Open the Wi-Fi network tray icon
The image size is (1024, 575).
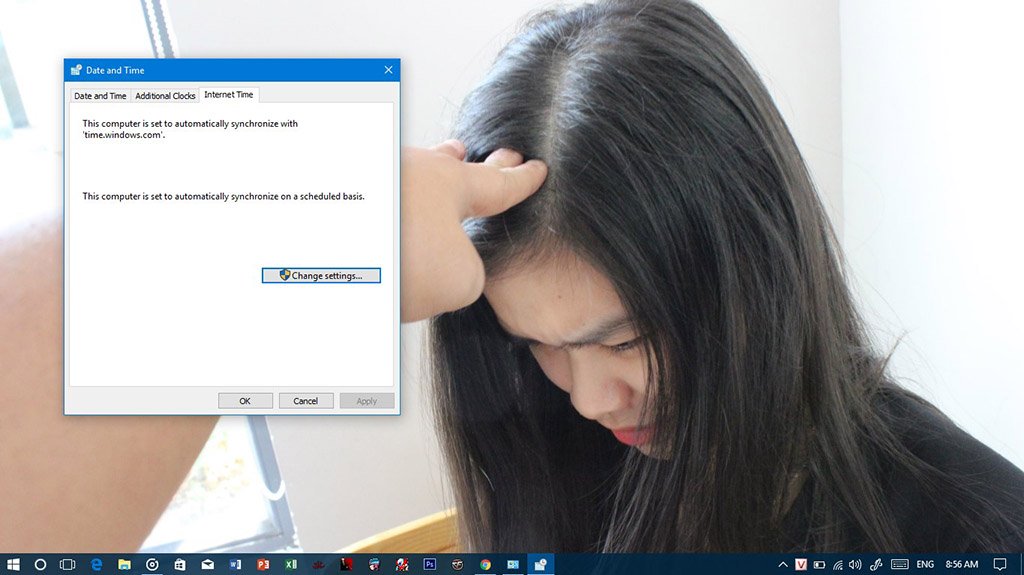pos(838,565)
